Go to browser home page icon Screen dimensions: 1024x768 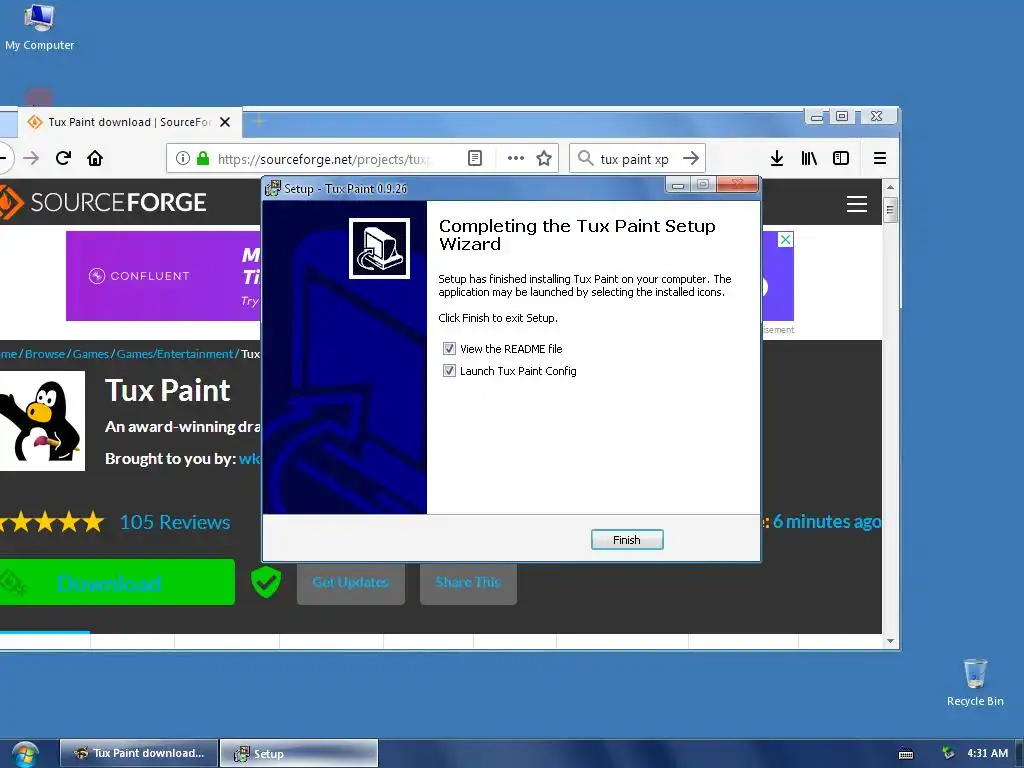coord(95,158)
